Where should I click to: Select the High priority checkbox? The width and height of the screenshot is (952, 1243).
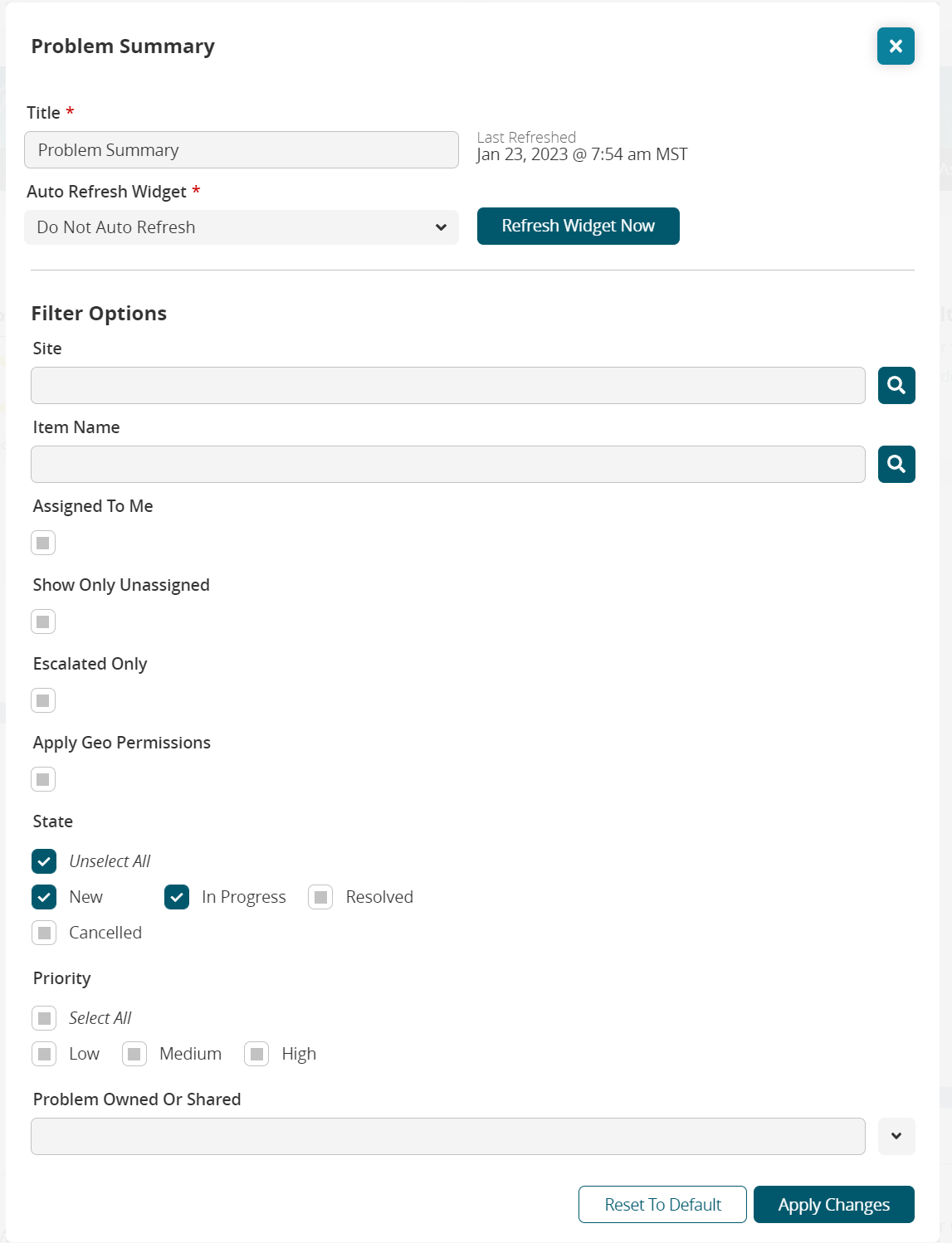257,1055
